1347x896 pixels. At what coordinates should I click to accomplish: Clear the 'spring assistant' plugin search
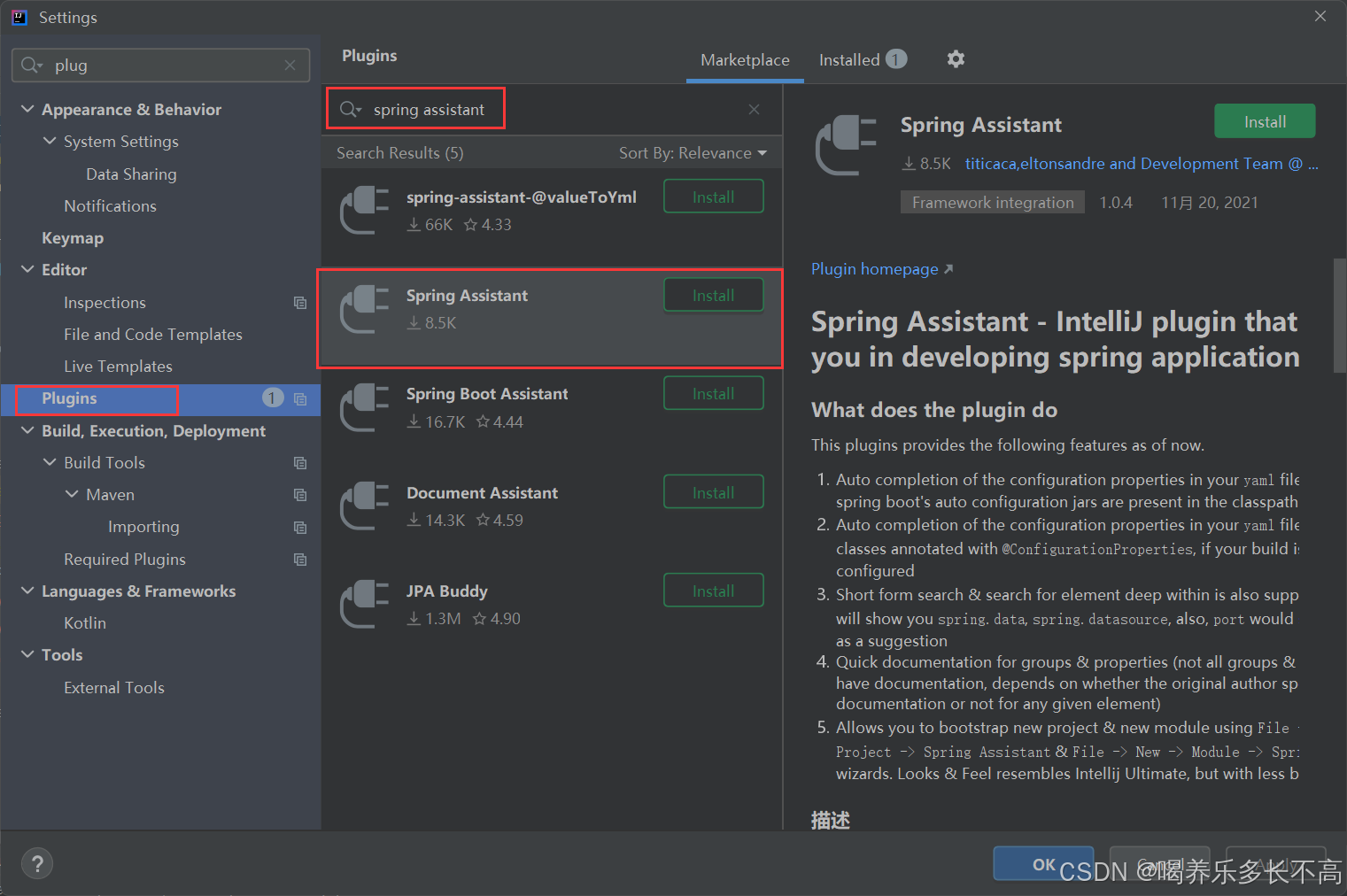tap(754, 110)
